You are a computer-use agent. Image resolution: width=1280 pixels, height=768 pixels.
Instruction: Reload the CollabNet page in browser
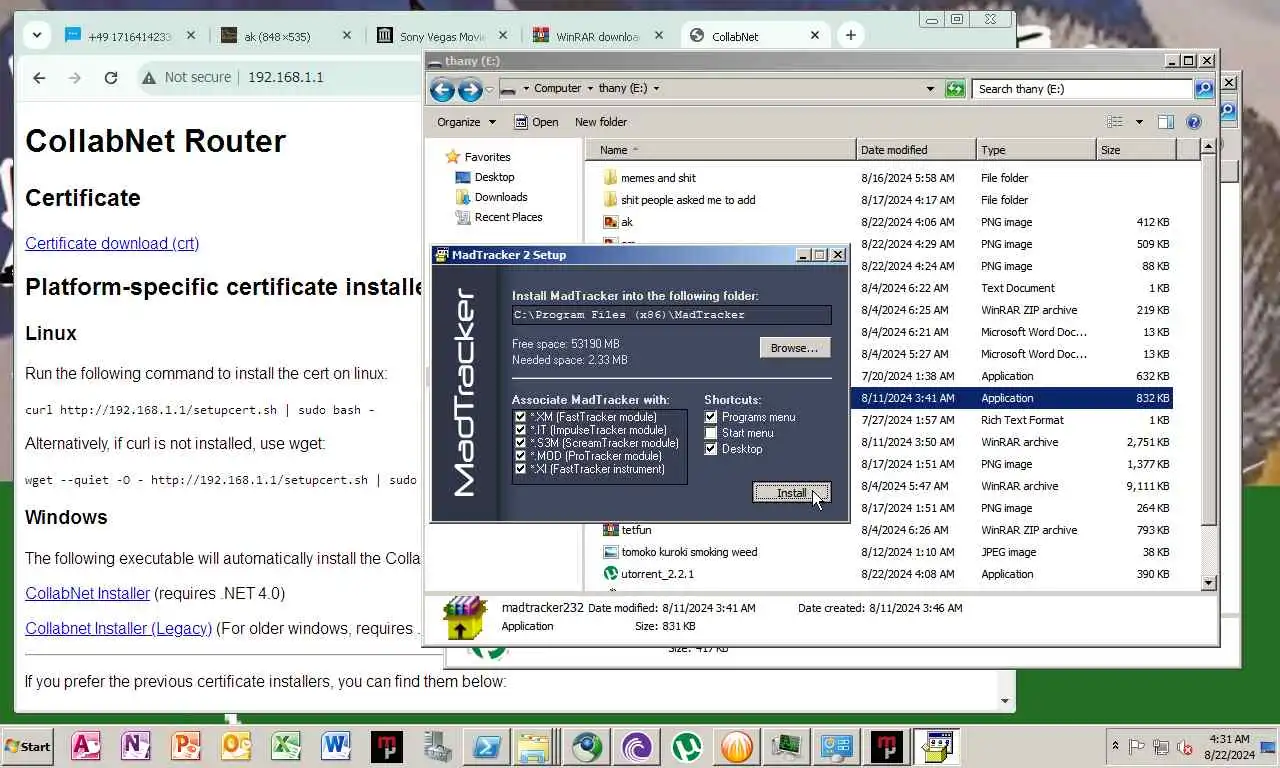click(111, 77)
